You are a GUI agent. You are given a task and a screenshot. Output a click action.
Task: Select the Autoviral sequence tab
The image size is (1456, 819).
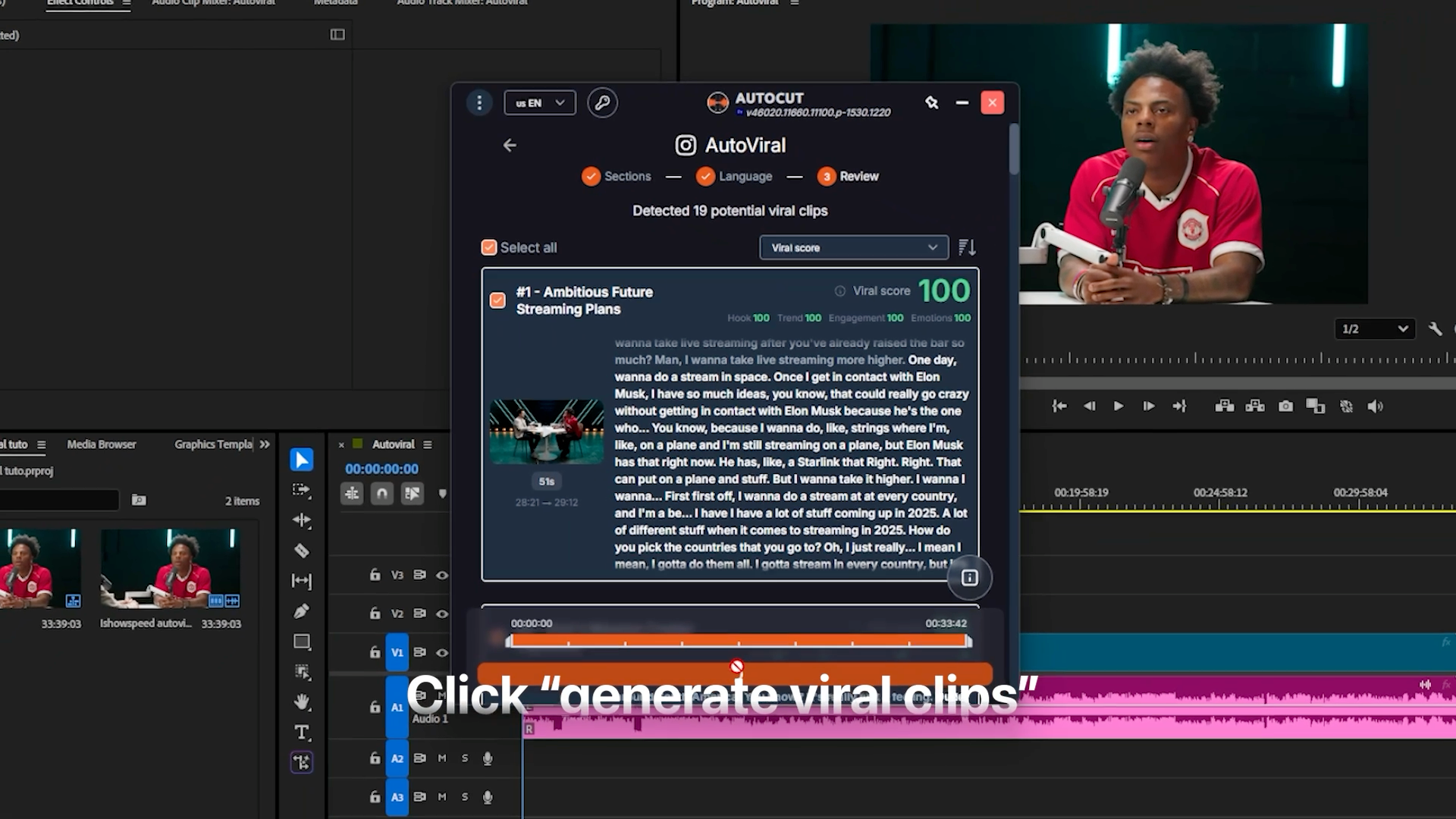(393, 444)
